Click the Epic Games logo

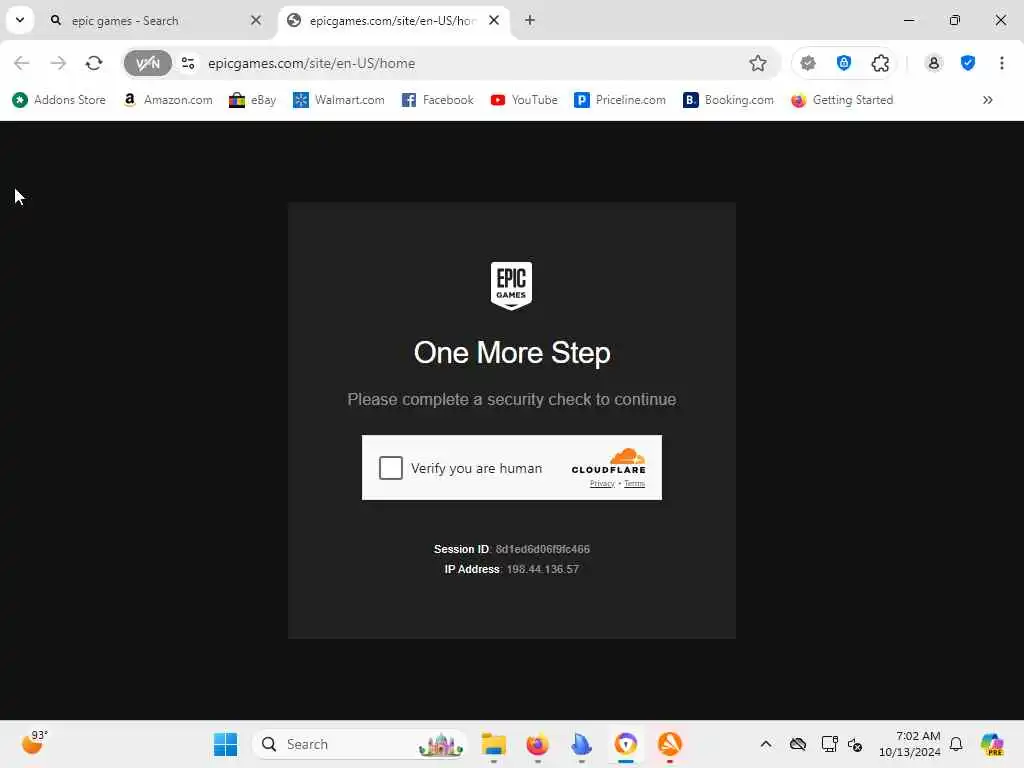click(x=511, y=285)
